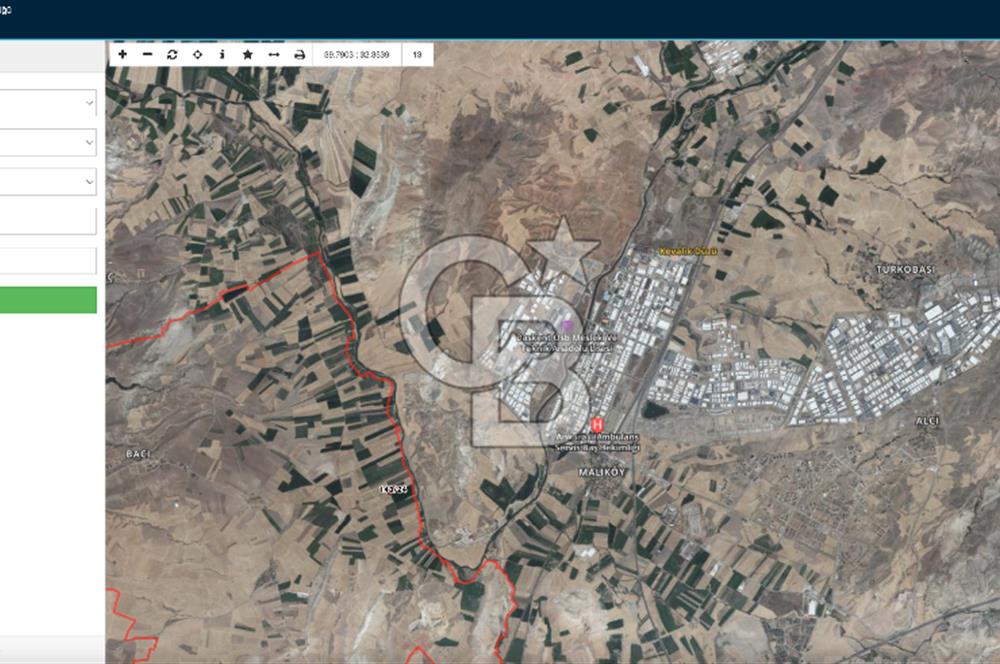Open the third dropdown in side panel
This screenshot has width=1000, height=664.
pos(48,181)
